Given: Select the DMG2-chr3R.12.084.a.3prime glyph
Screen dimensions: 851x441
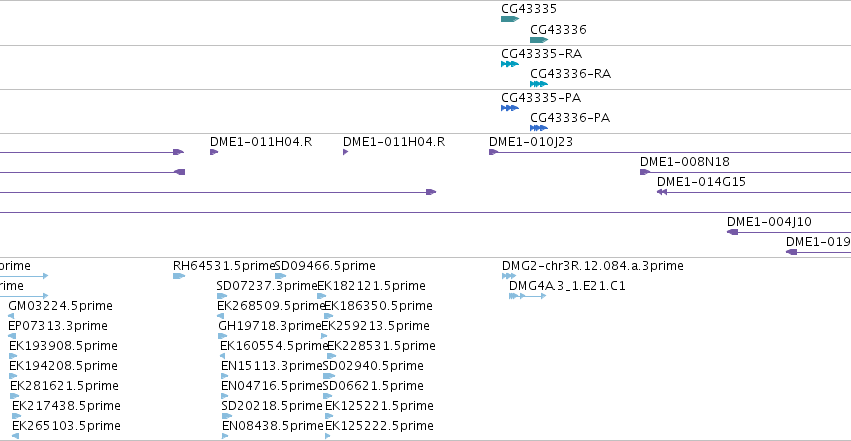Looking at the screenshot, I should coord(509,276).
